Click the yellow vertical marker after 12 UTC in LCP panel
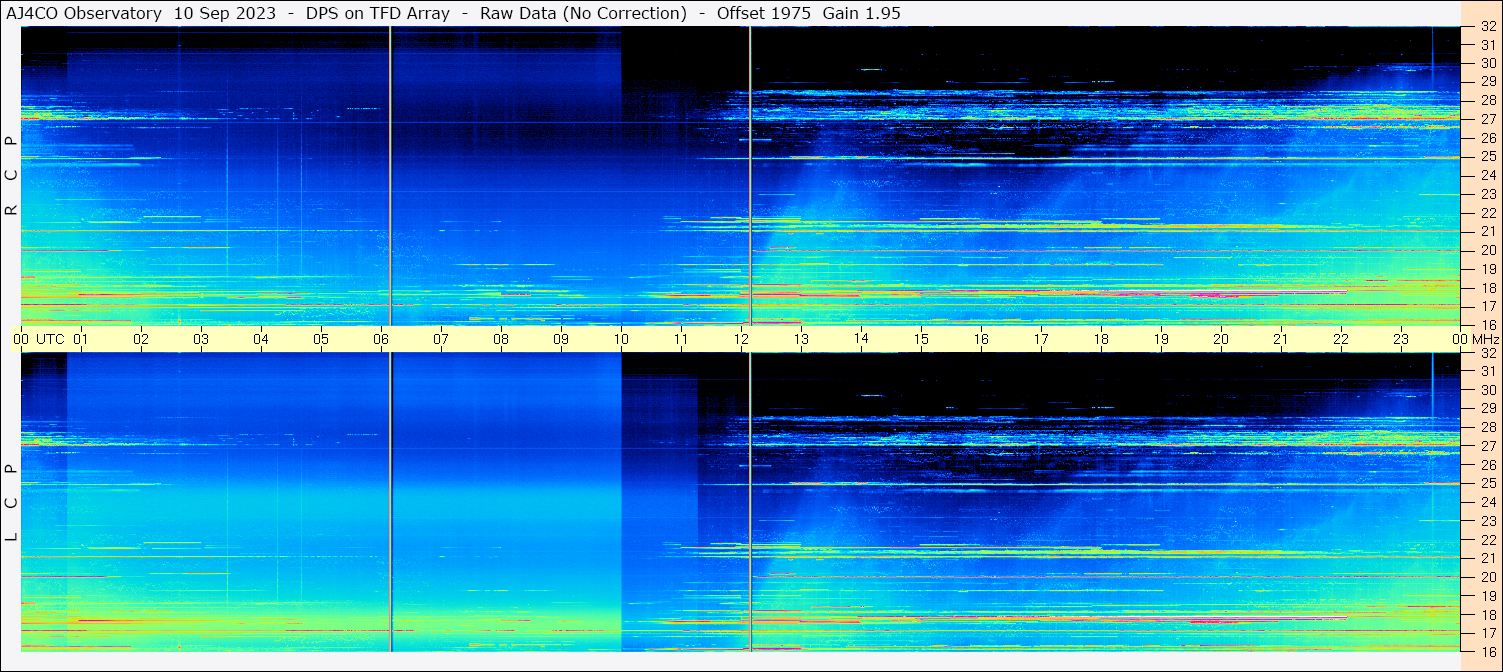The image size is (1503, 672). pos(750,502)
